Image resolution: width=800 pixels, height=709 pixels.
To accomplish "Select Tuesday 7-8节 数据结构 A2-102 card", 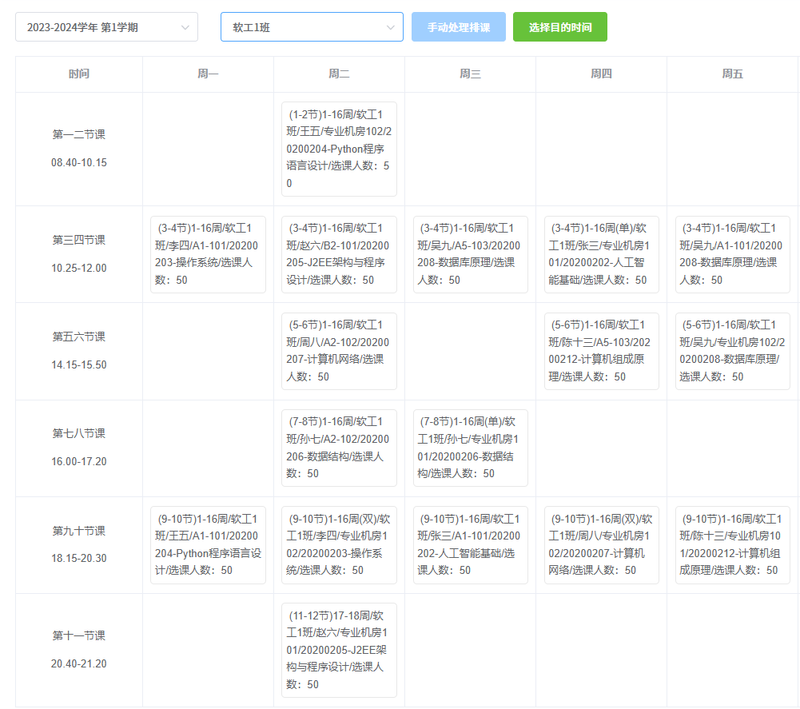I will tap(339, 448).
